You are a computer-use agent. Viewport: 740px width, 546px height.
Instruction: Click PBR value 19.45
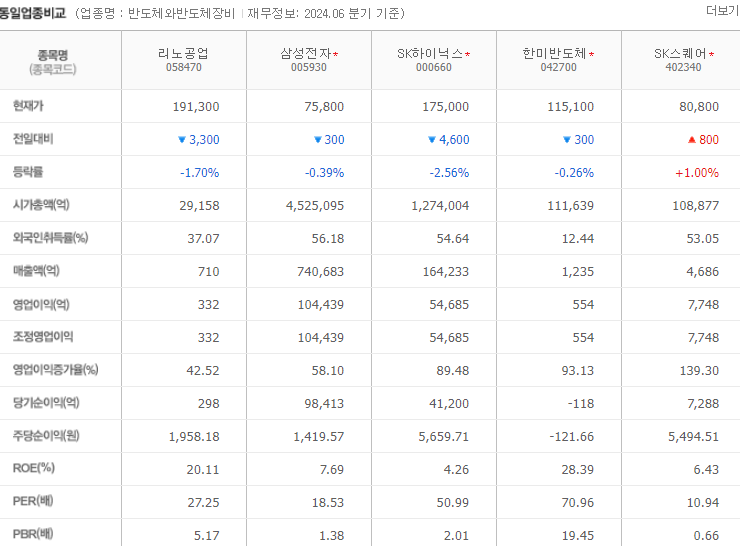578,536
